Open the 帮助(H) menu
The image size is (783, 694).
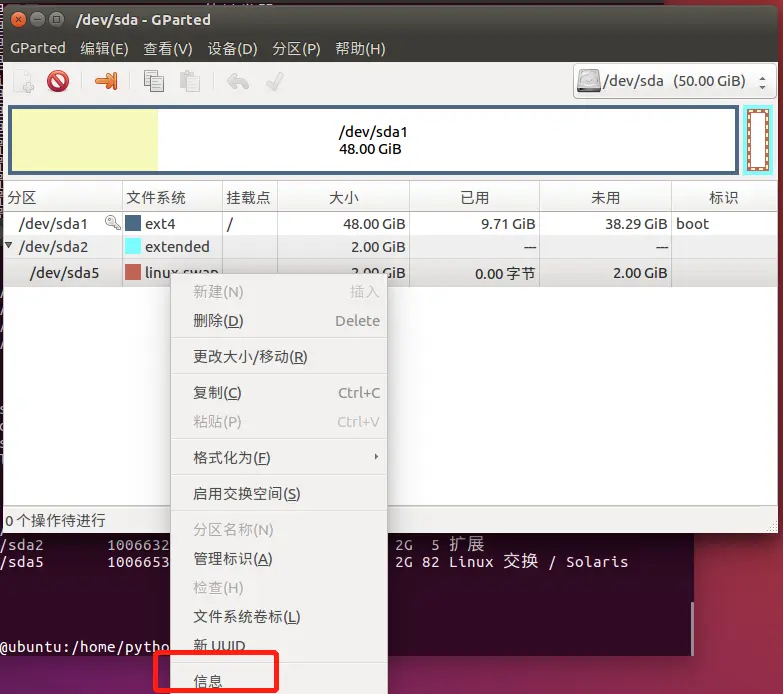(360, 48)
